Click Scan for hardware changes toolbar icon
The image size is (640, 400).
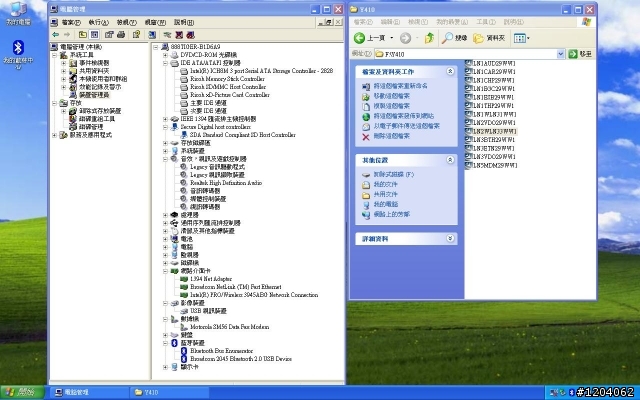point(152,35)
